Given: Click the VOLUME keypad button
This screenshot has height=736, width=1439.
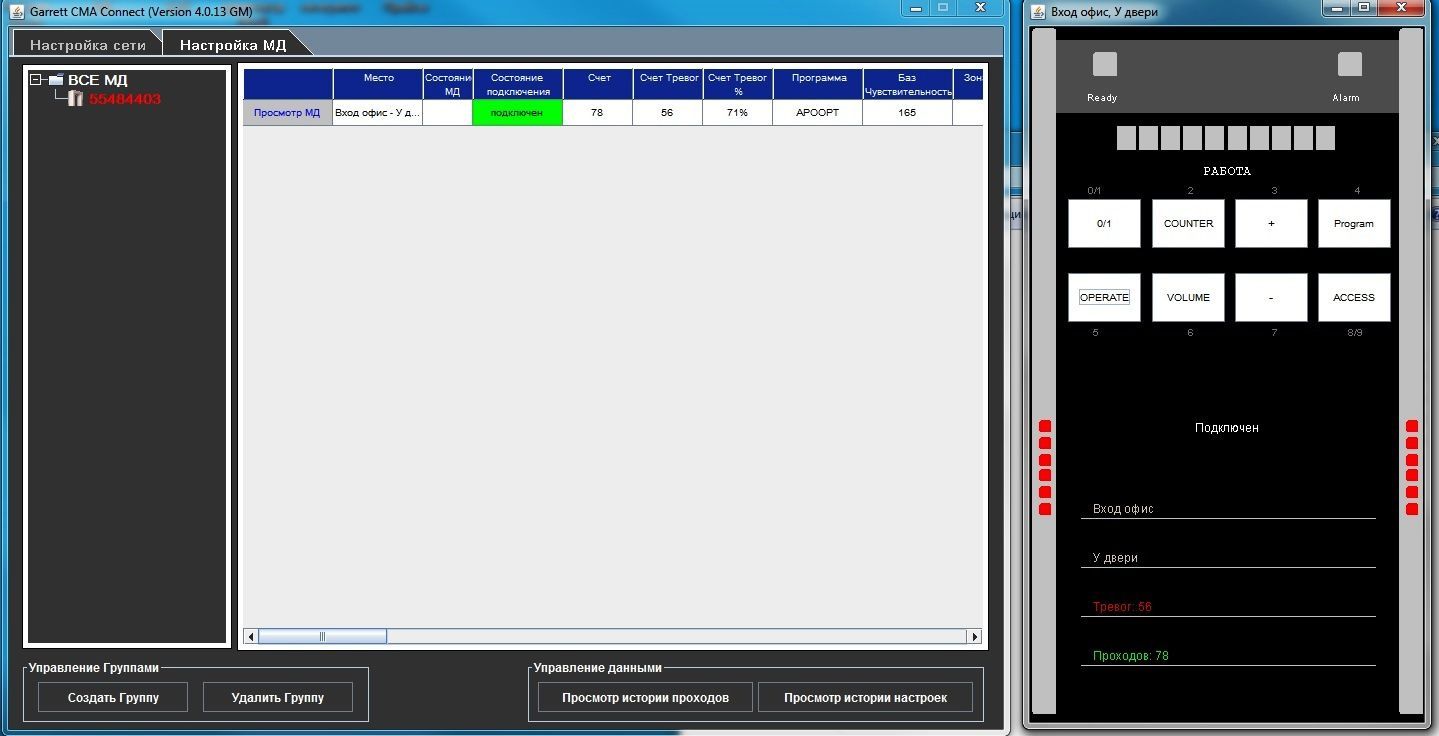Looking at the screenshot, I should (1188, 297).
